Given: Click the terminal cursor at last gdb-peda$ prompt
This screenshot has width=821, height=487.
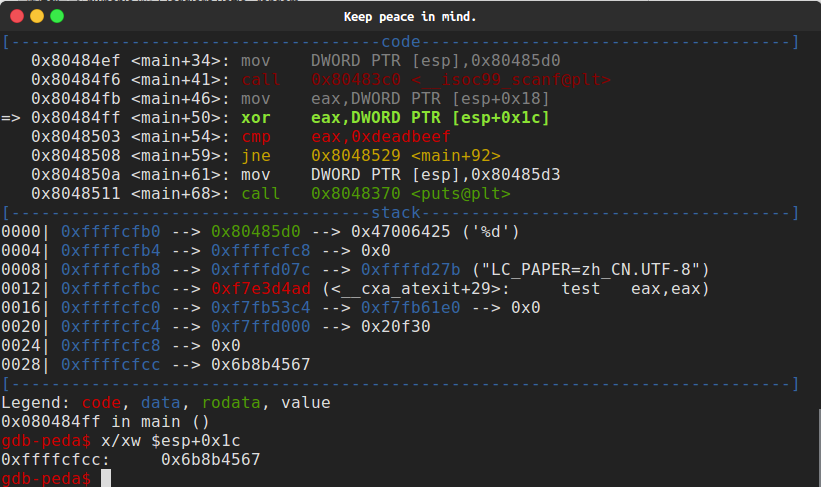Looking at the screenshot, I should tap(106, 479).
